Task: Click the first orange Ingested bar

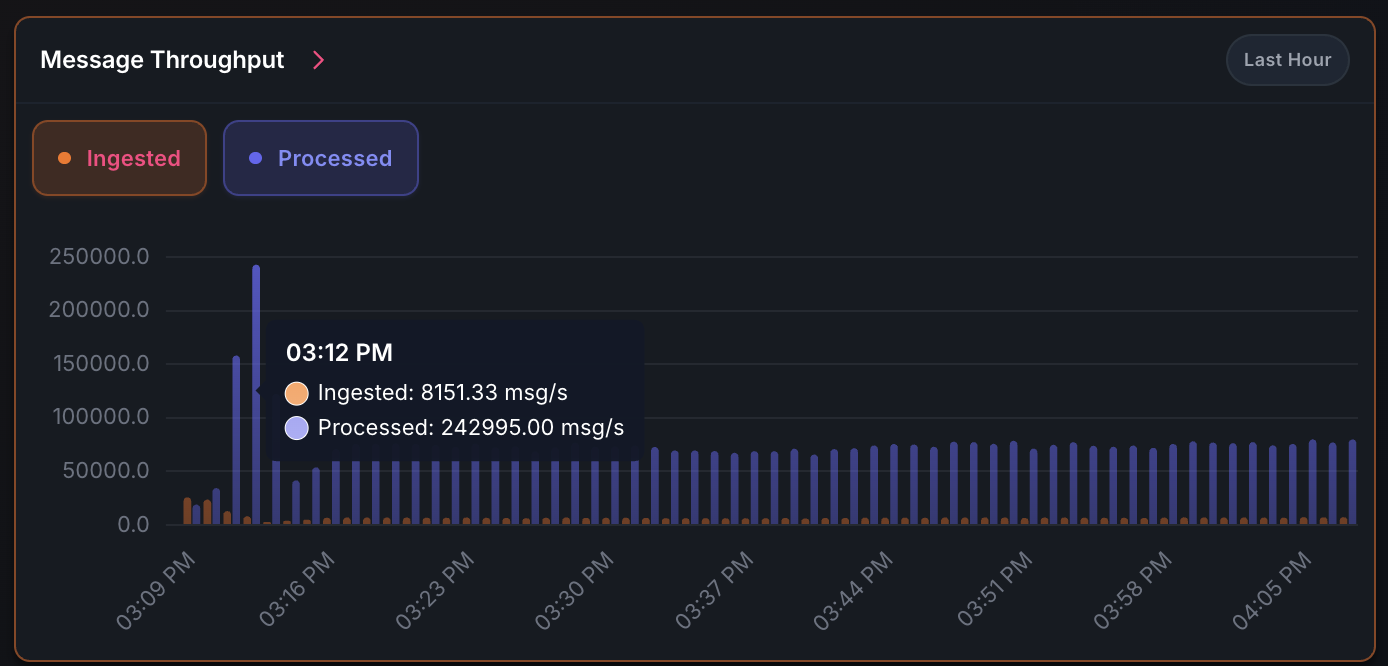Action: (187, 510)
